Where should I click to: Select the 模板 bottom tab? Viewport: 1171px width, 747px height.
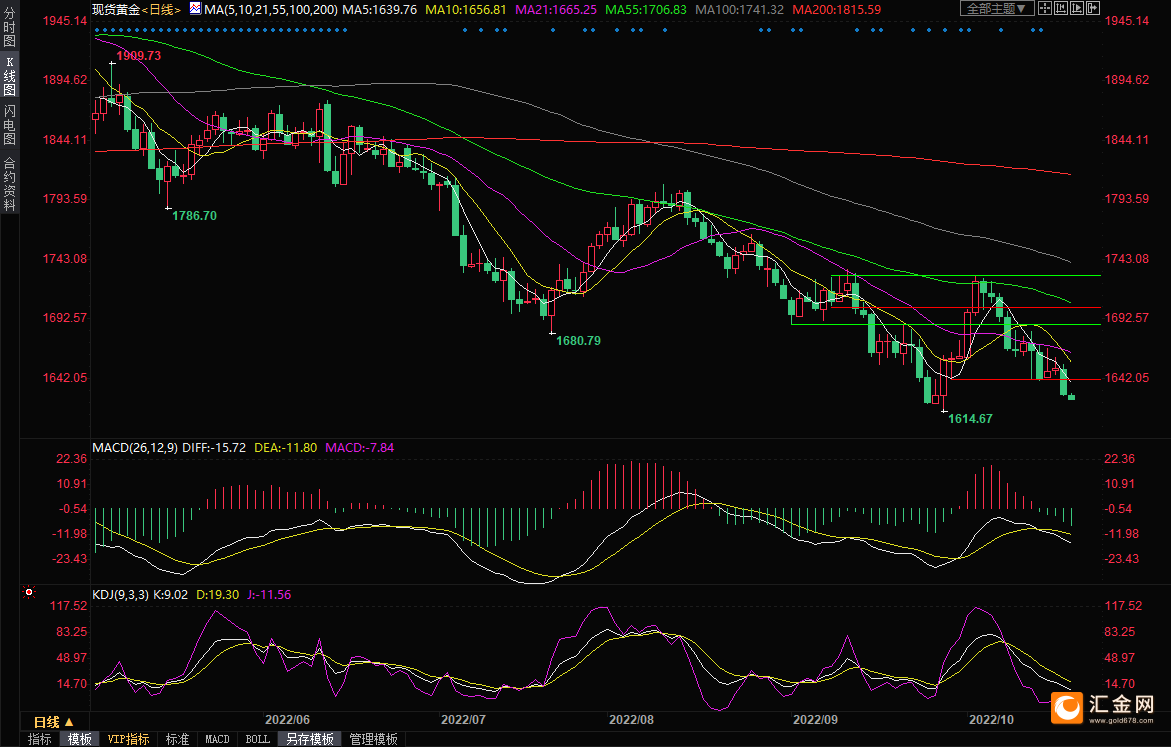[80, 739]
